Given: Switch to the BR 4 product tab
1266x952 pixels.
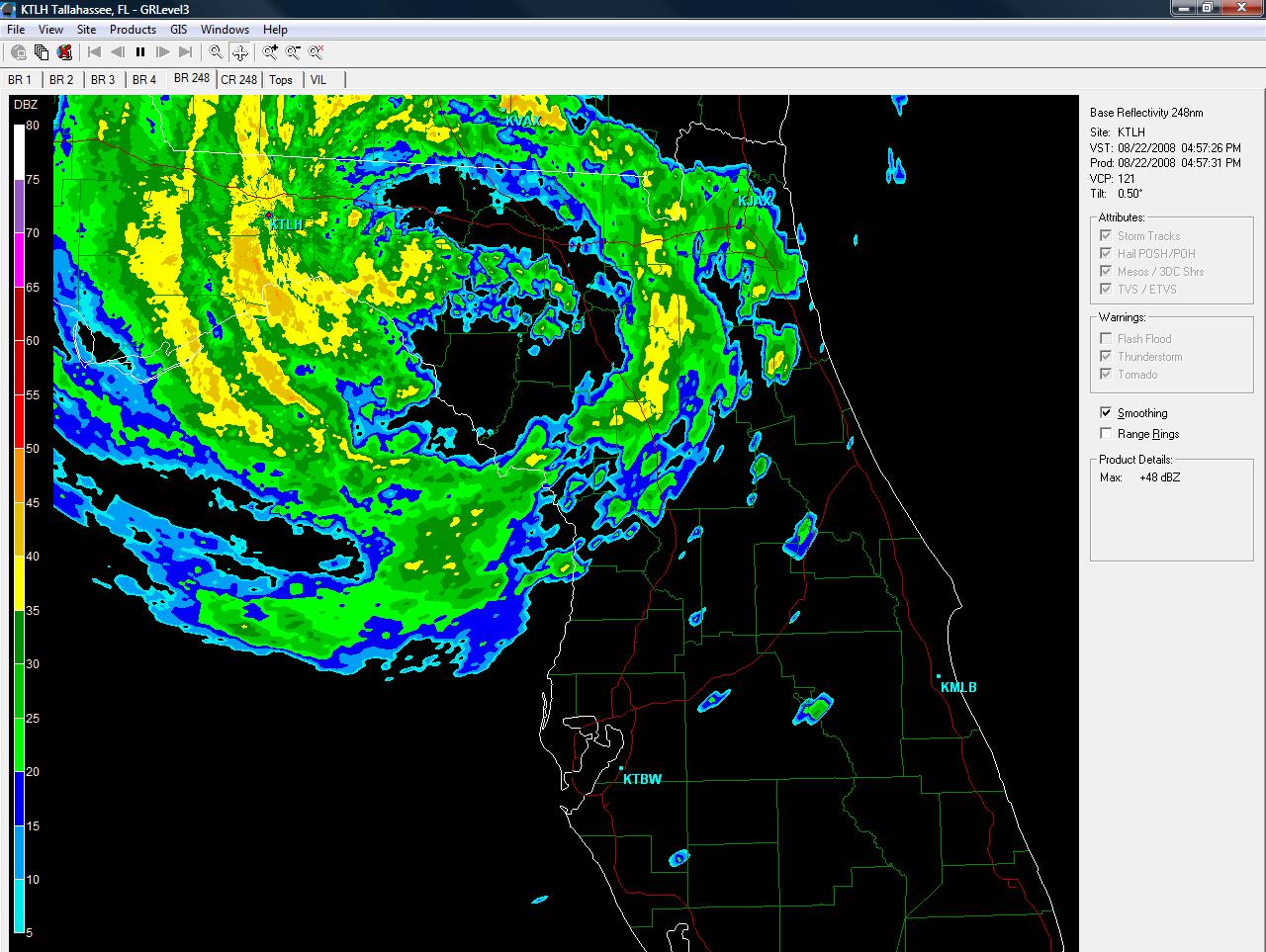Looking at the screenshot, I should click(x=144, y=80).
